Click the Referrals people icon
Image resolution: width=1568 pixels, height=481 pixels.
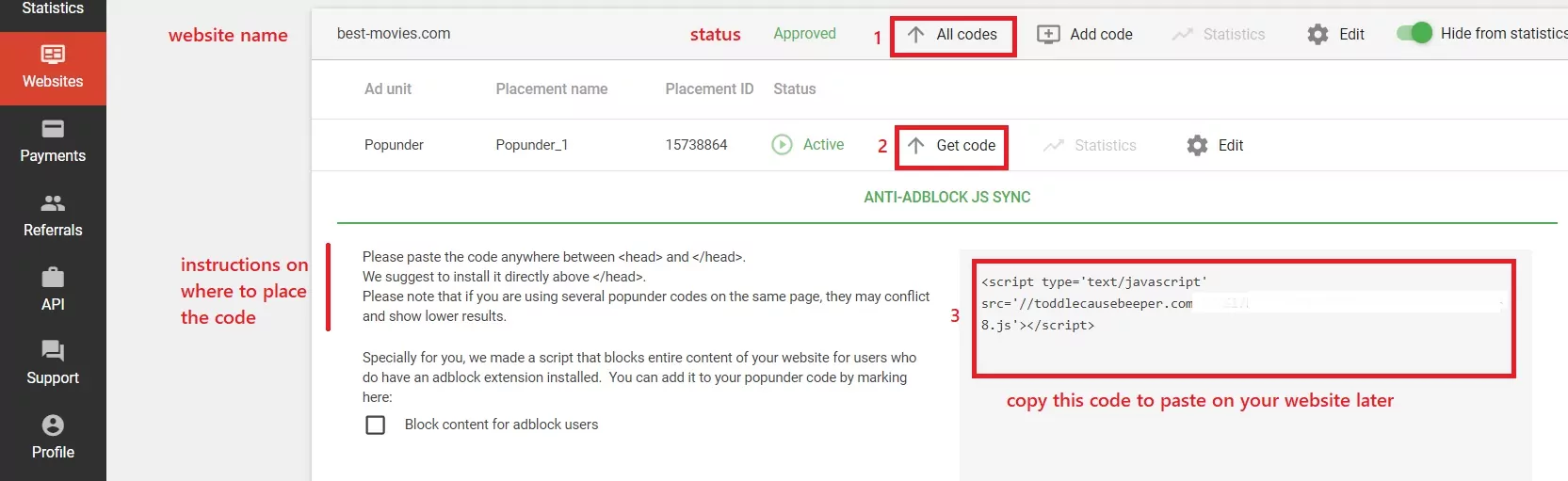point(53,202)
